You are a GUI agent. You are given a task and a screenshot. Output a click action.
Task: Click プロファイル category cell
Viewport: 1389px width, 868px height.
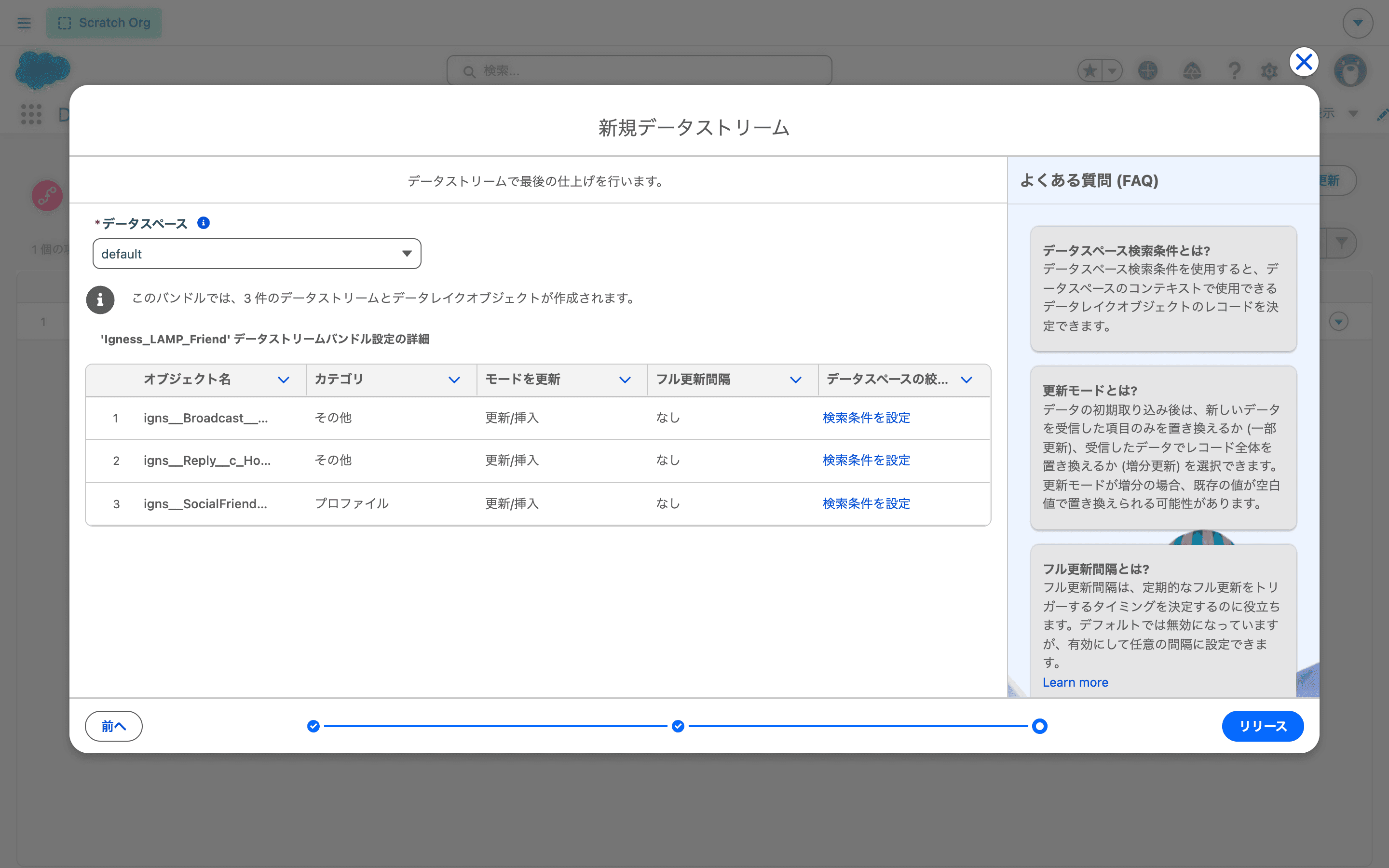(x=351, y=503)
